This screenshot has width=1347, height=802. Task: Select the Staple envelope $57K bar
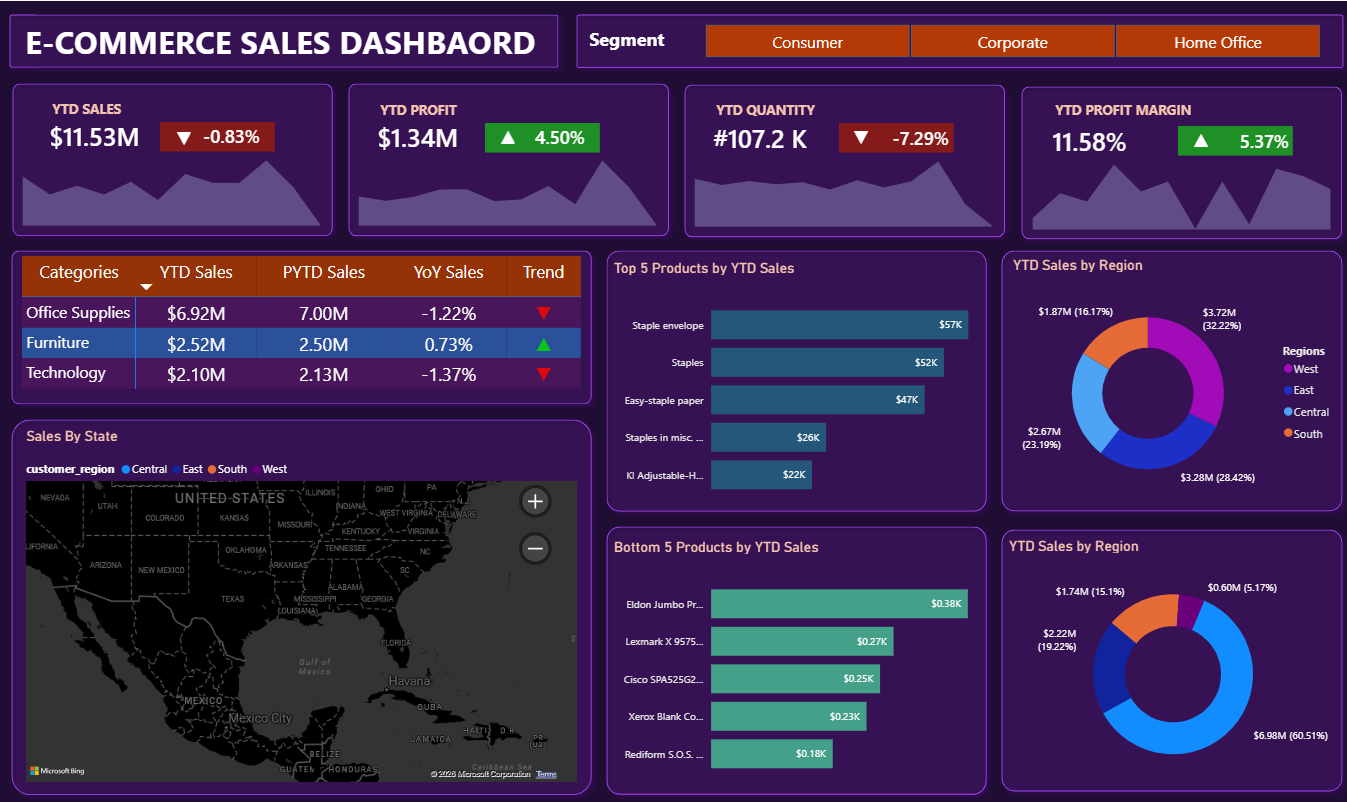[x=839, y=325]
